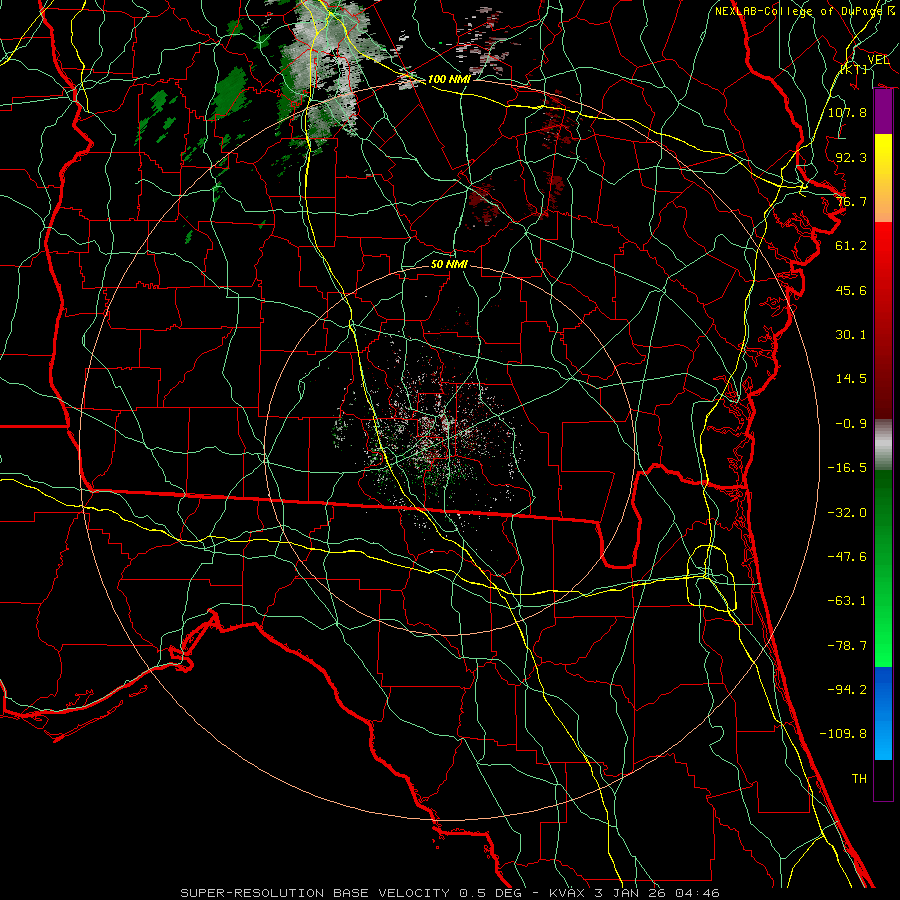Select the 61.2 legend value

click(851, 246)
